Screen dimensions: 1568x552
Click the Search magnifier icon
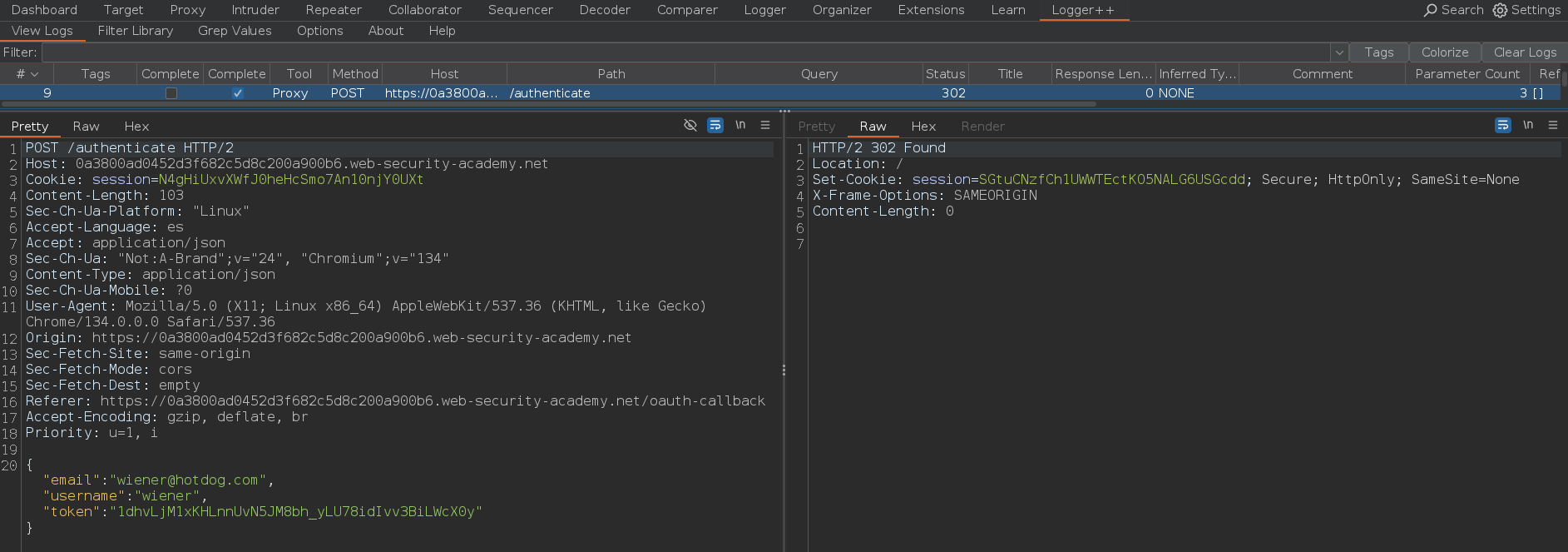1431,10
